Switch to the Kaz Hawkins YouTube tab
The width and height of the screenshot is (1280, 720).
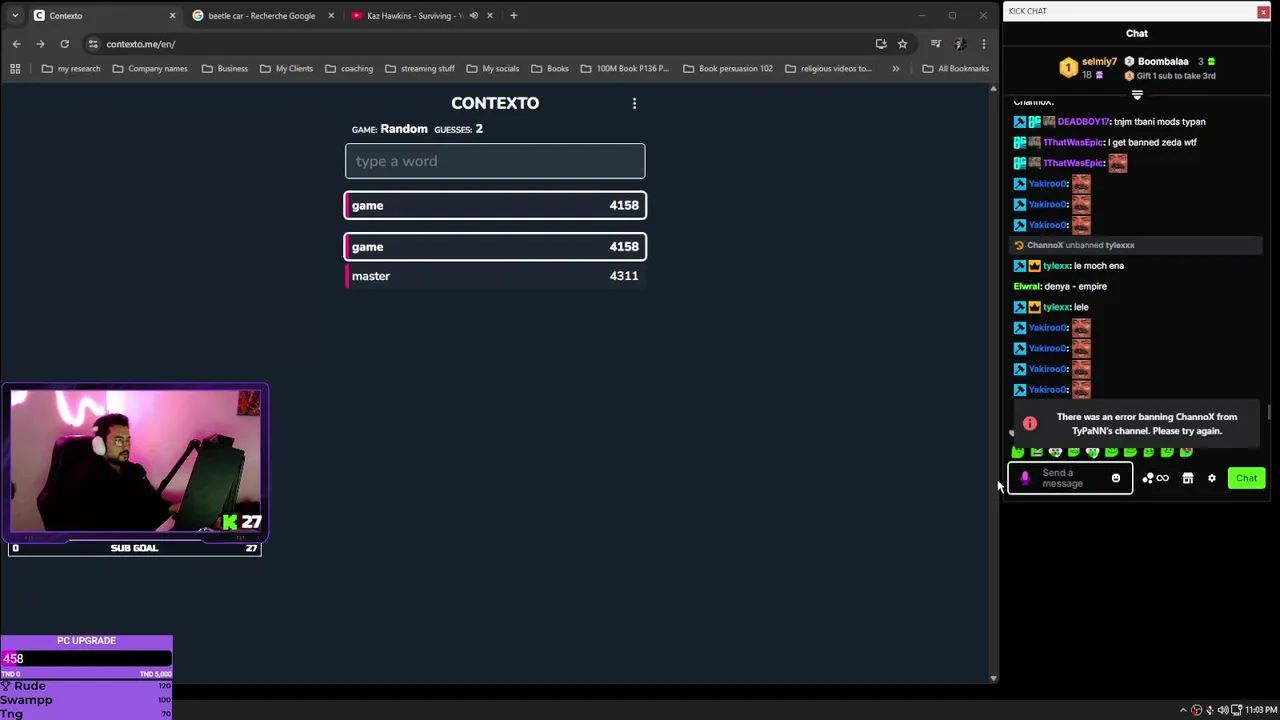420,16
